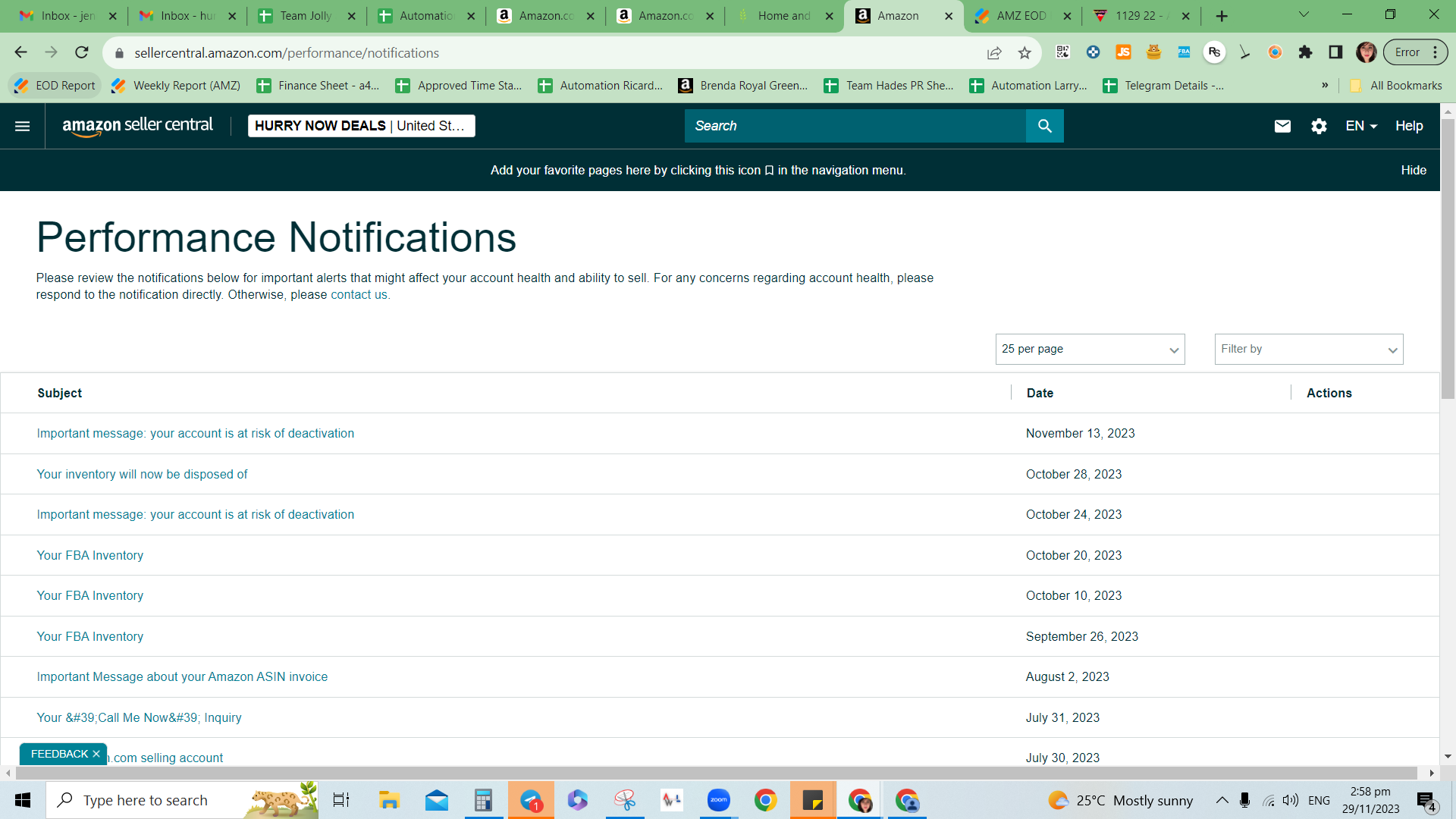
Task: Click the page vertical scrollbar
Action: click(x=1448, y=259)
